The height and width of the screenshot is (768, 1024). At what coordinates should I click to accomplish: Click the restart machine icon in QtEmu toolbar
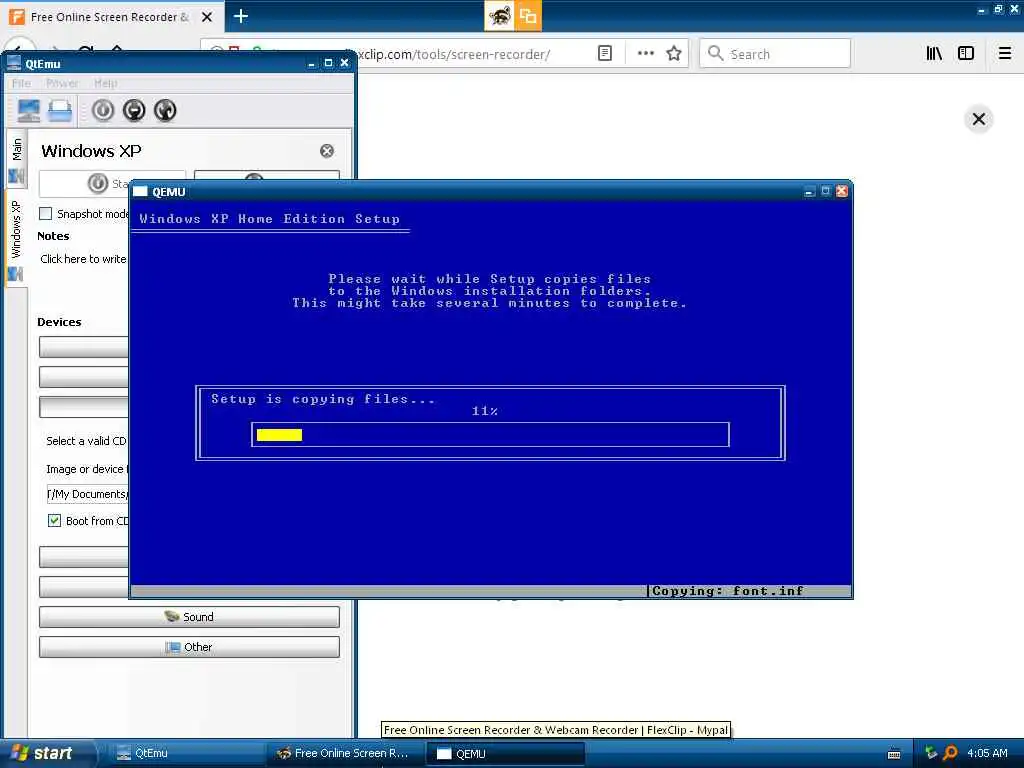pyautogui.click(x=165, y=110)
